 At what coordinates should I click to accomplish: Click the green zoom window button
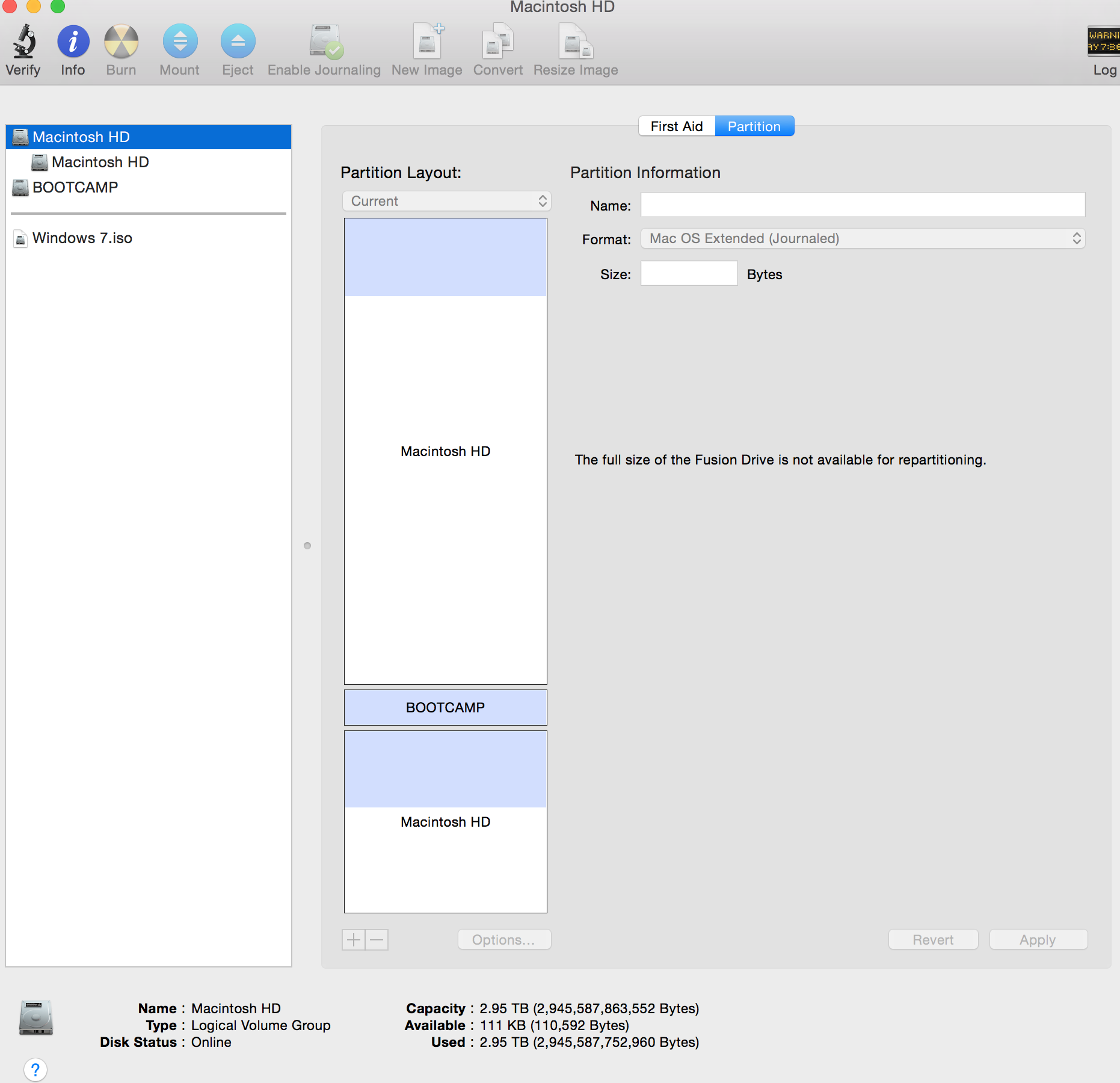pyautogui.click(x=58, y=7)
